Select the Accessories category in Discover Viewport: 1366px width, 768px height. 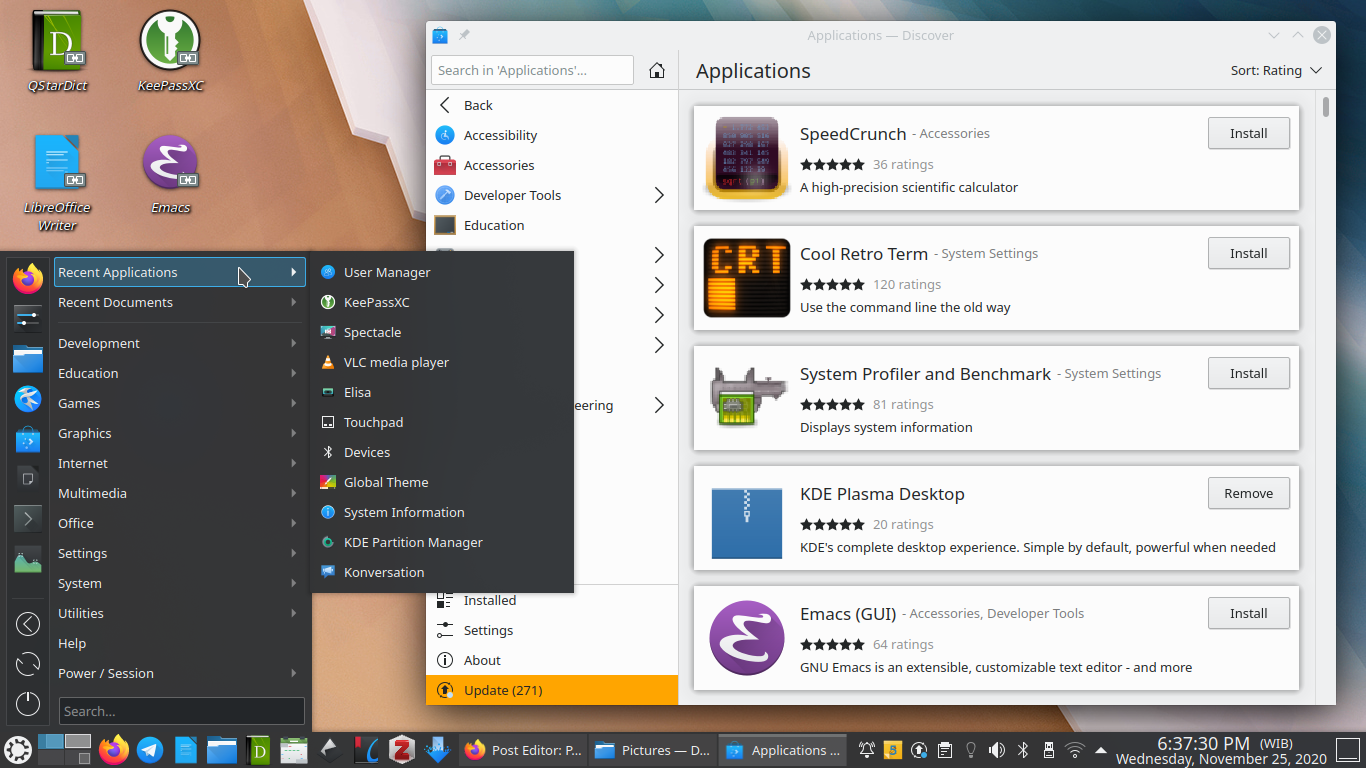(552, 165)
